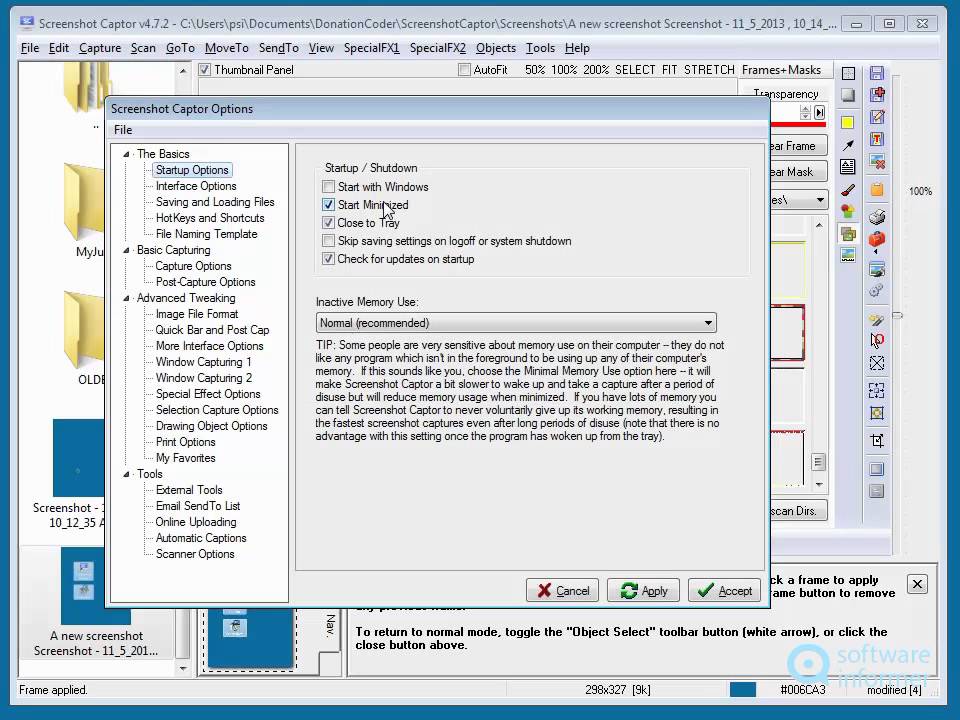Open the Tools menu in main window
The width and height of the screenshot is (960, 720).
(x=541, y=48)
